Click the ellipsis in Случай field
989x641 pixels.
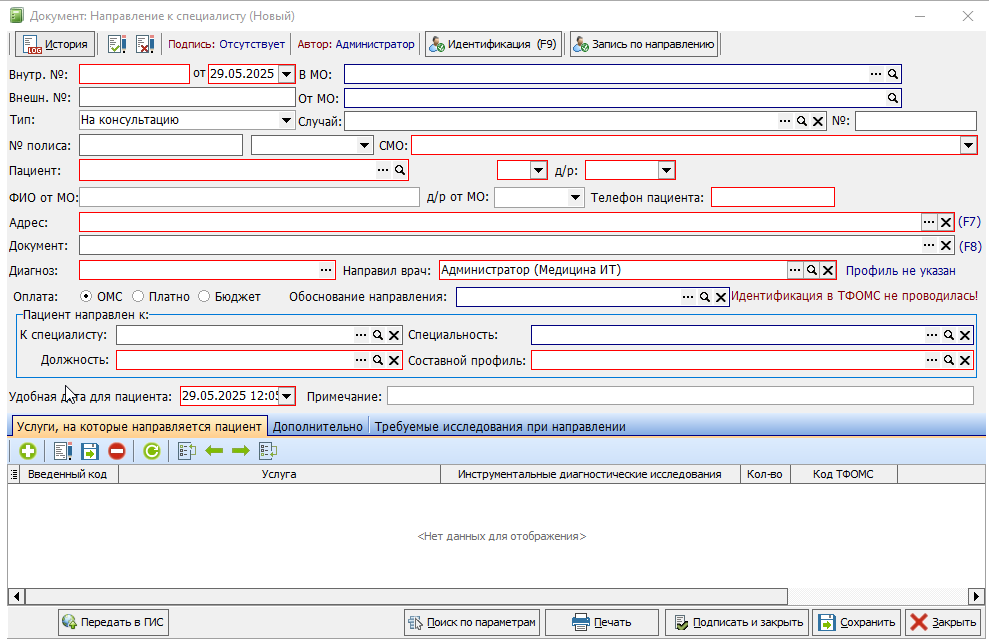pyautogui.click(x=785, y=121)
